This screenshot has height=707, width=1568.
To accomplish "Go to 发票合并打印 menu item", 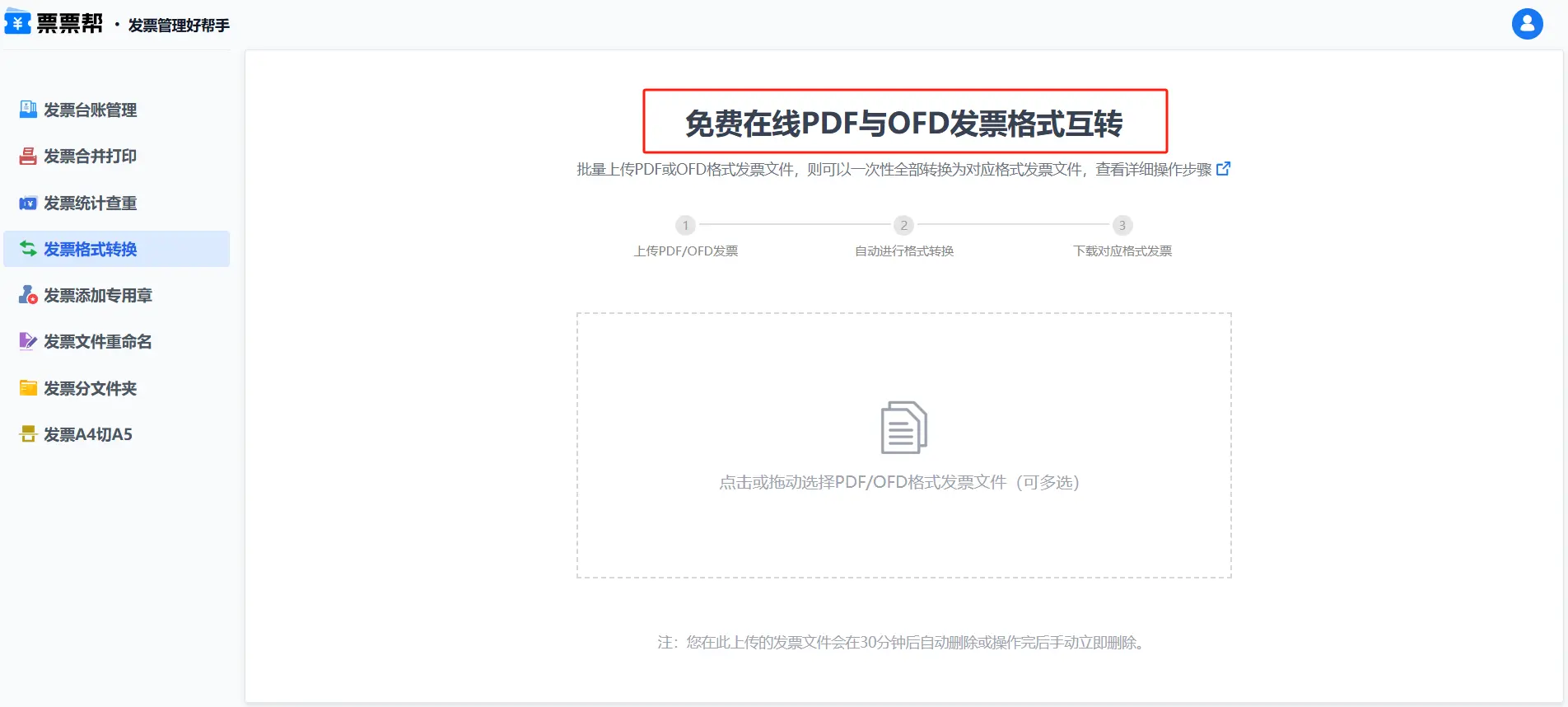I will click(90, 156).
